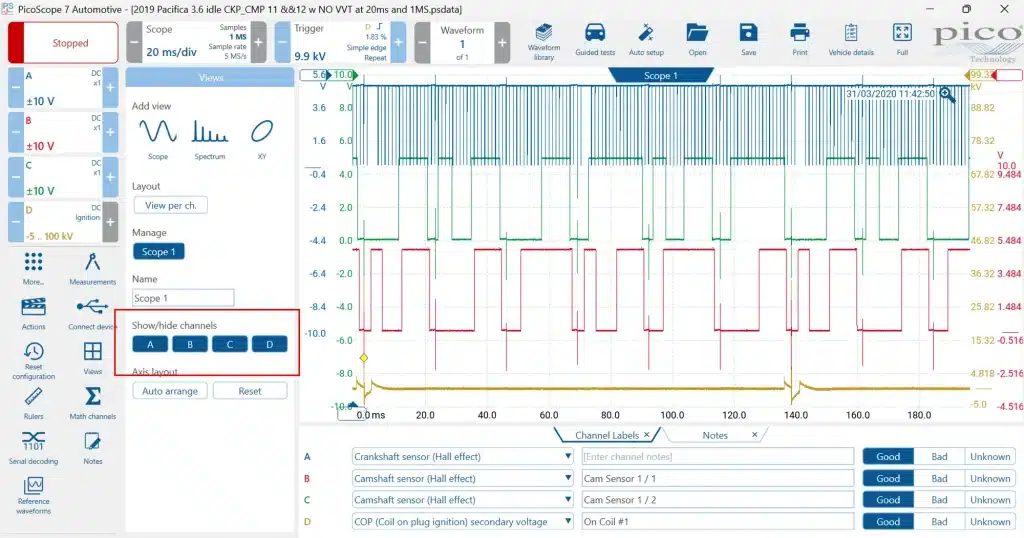Switch to the Notes tab

point(714,435)
